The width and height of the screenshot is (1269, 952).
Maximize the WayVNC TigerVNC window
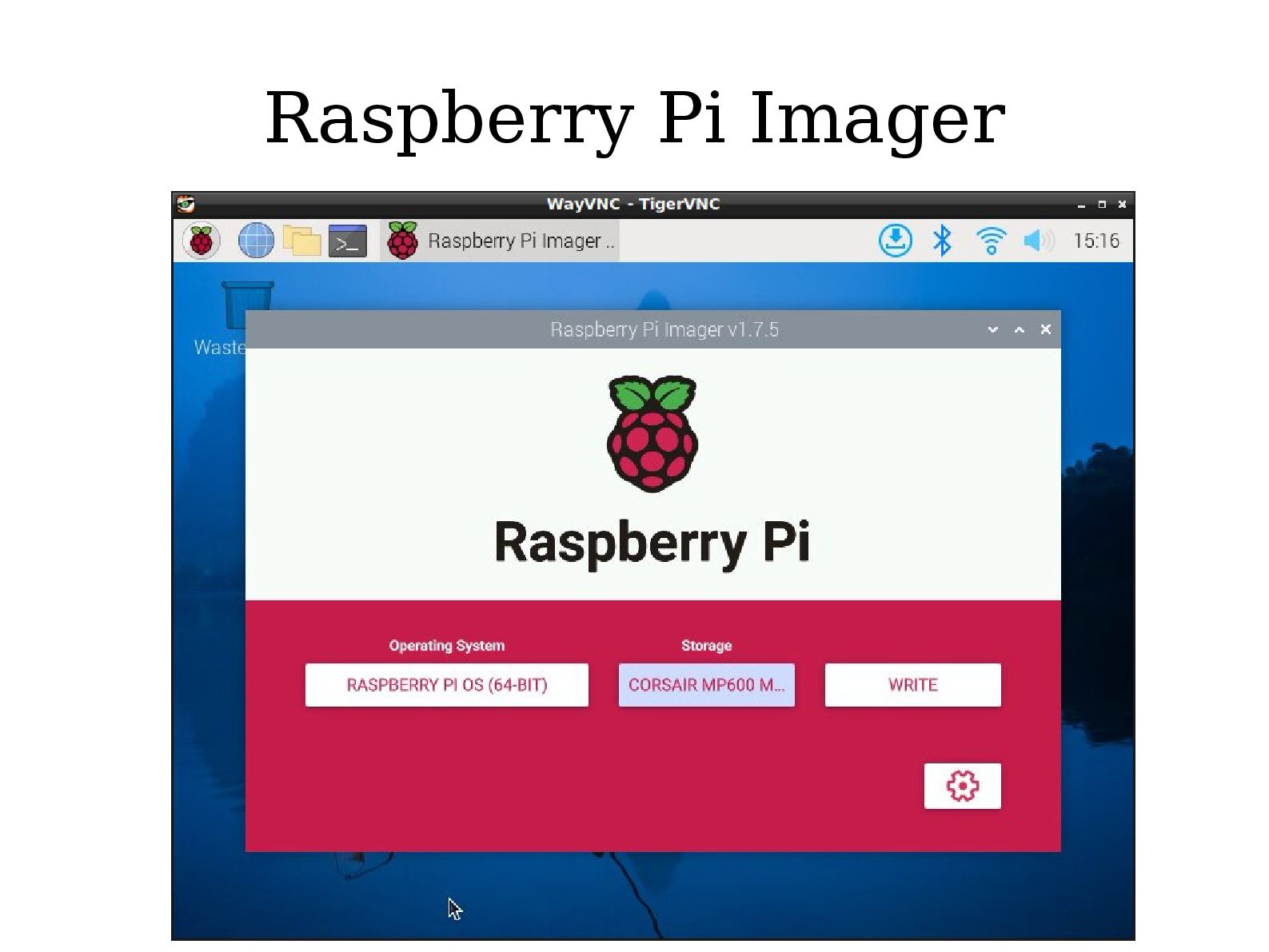pyautogui.click(x=1102, y=205)
